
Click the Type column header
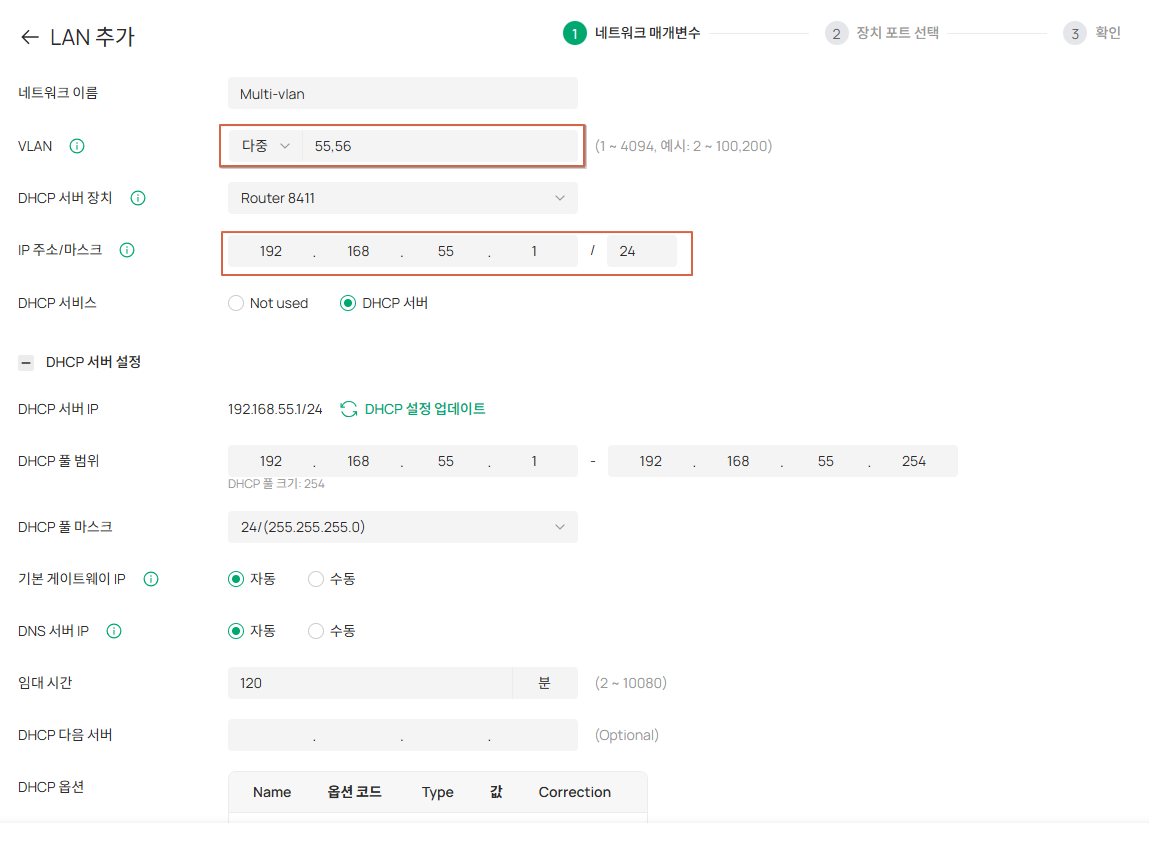(x=437, y=793)
